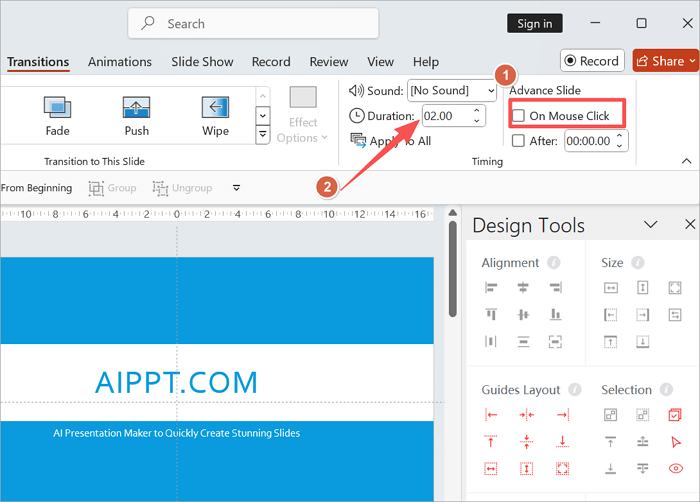Open Customize Quick Access Toolbar dropdown

237,188
